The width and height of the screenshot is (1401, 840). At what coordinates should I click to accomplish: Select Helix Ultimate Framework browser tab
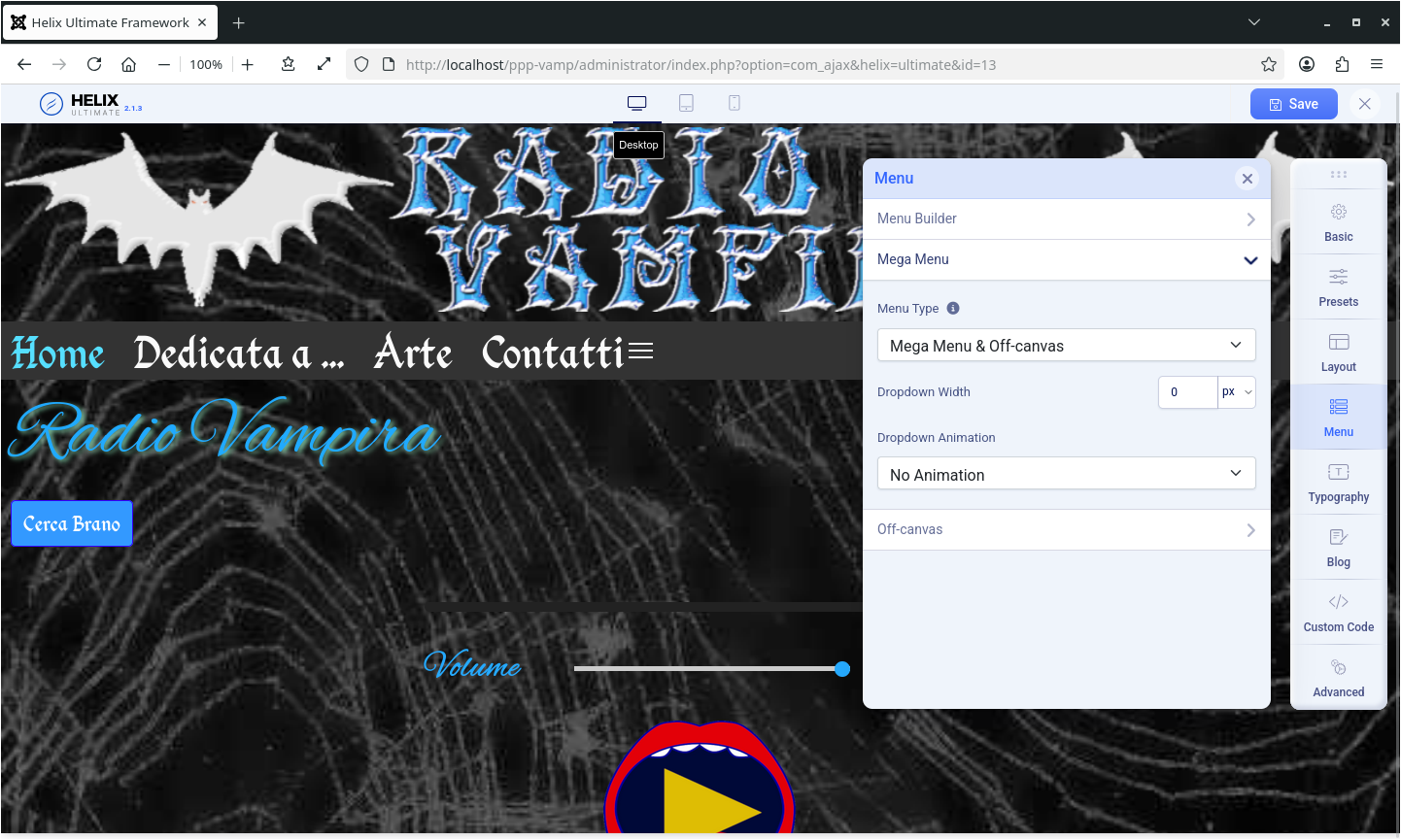tap(110, 22)
